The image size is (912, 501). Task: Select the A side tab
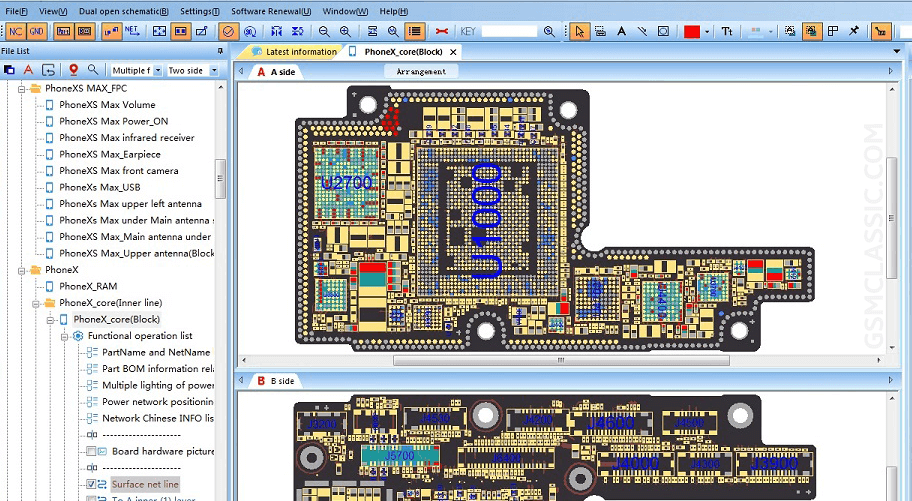click(x=276, y=72)
